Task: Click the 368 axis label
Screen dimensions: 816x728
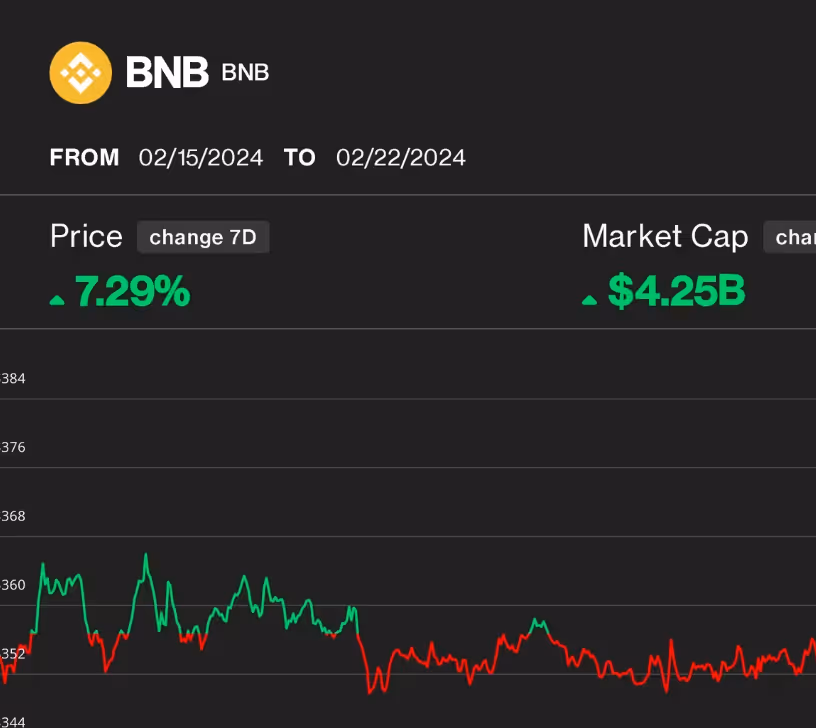Action: tap(13, 516)
